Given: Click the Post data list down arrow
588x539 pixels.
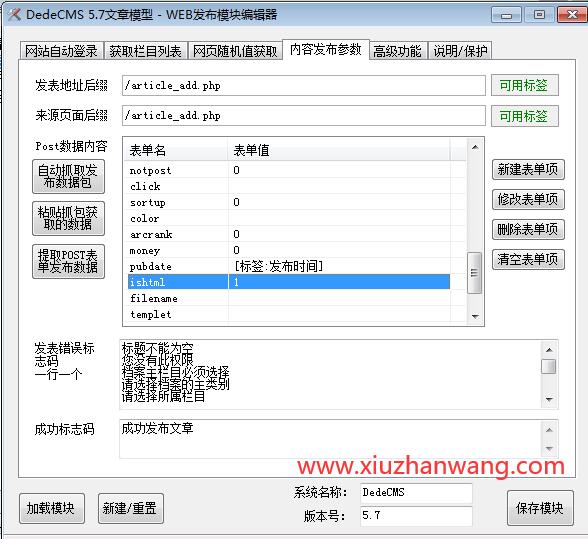Looking at the screenshot, I should 475,317.
